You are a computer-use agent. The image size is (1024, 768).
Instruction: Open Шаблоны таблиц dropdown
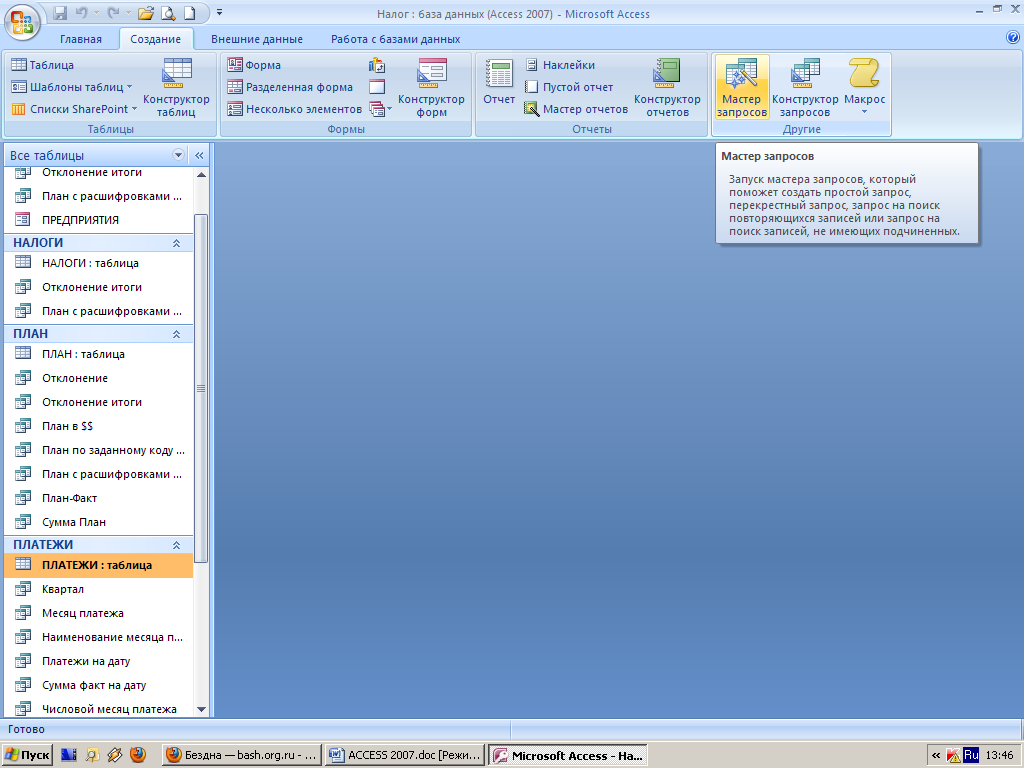pyautogui.click(x=72, y=87)
